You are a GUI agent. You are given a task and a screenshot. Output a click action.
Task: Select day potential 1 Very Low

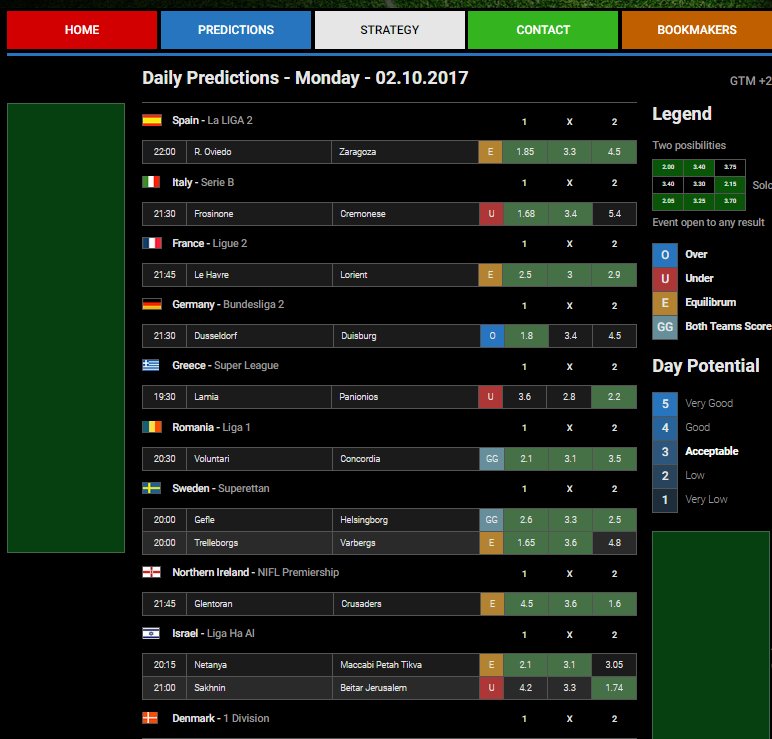(x=665, y=500)
